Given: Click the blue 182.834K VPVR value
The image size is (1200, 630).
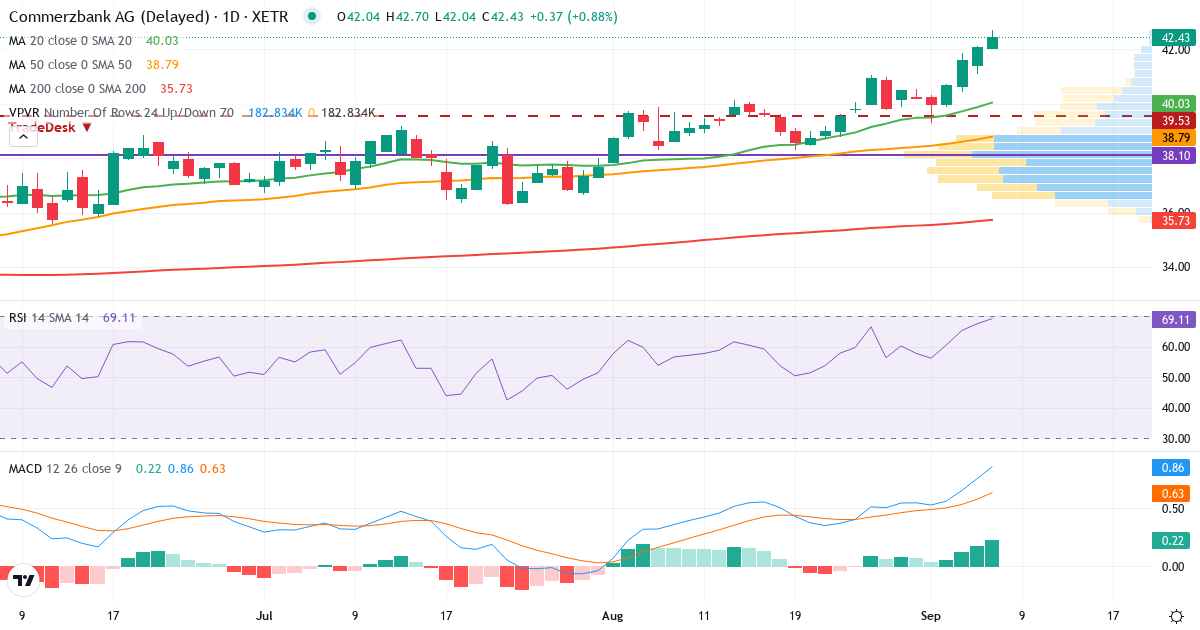Looking at the screenshot, I should pos(275,113).
